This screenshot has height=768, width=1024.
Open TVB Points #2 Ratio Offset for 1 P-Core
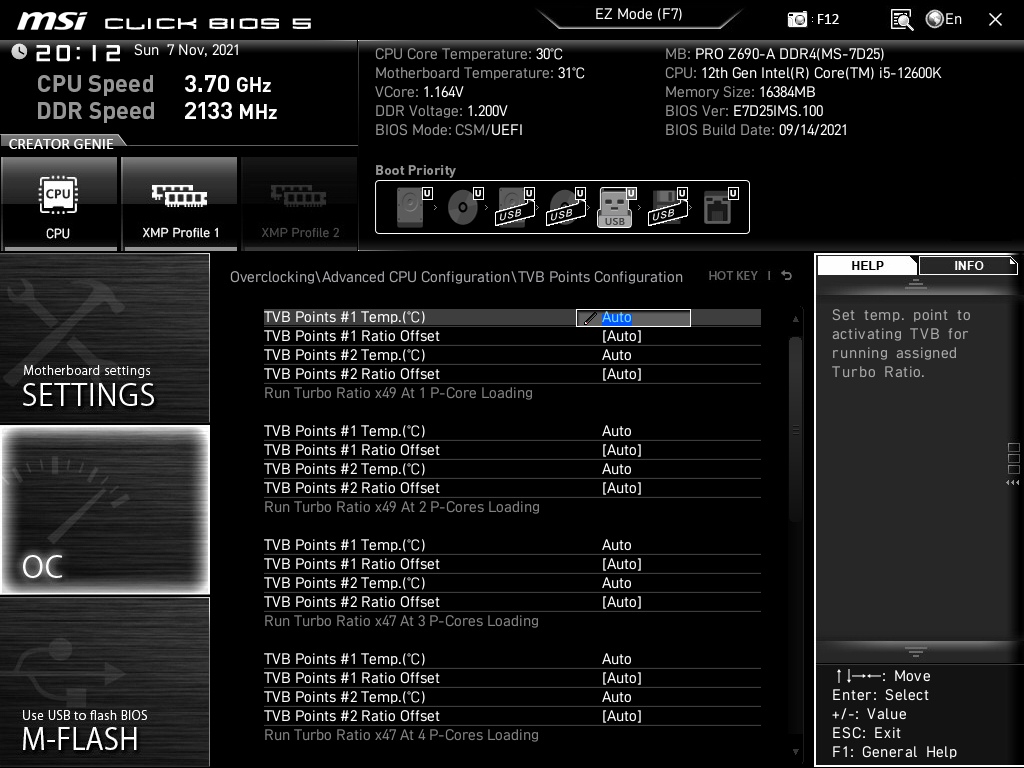coord(512,374)
